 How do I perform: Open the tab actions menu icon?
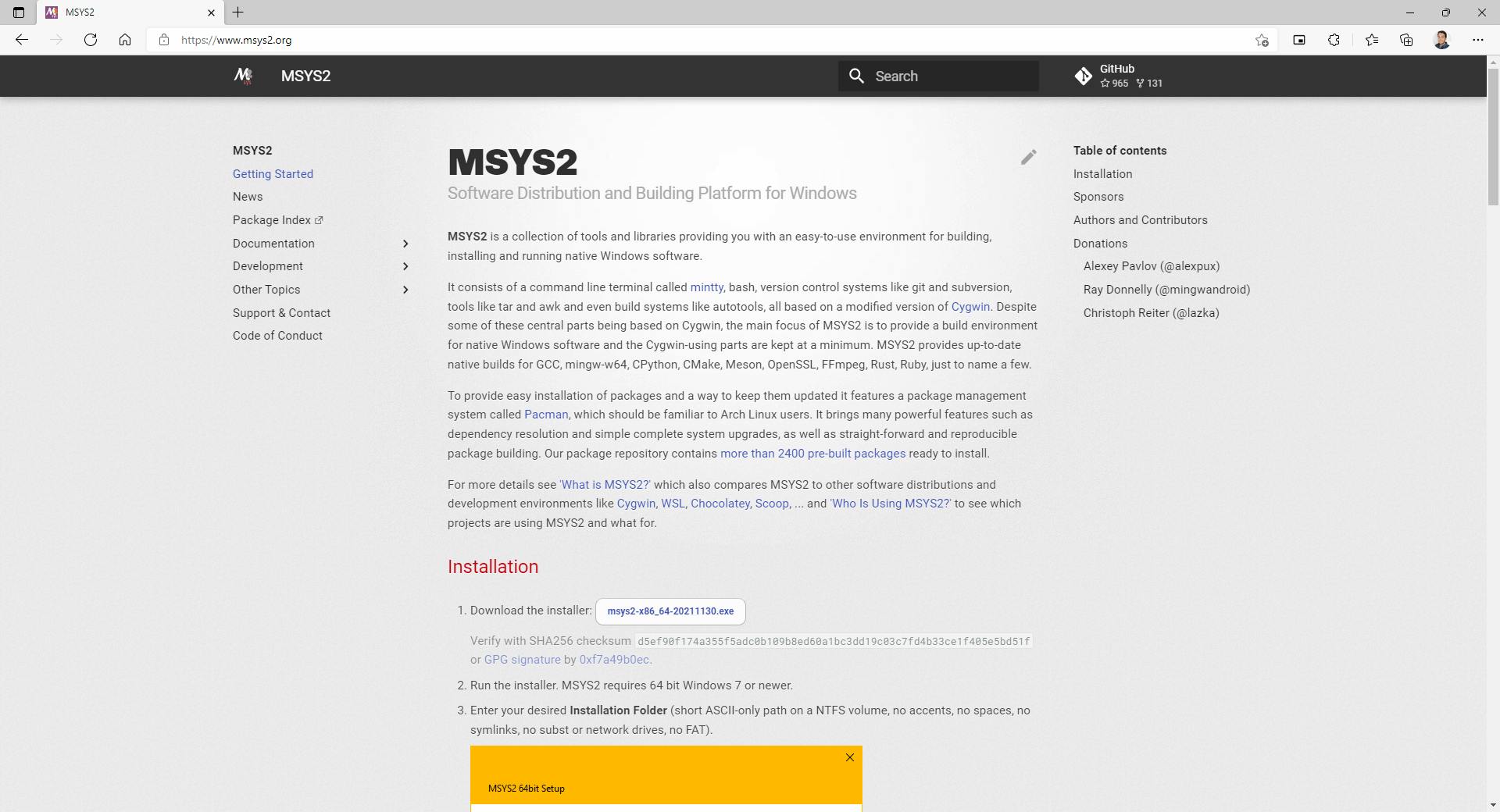point(19,12)
